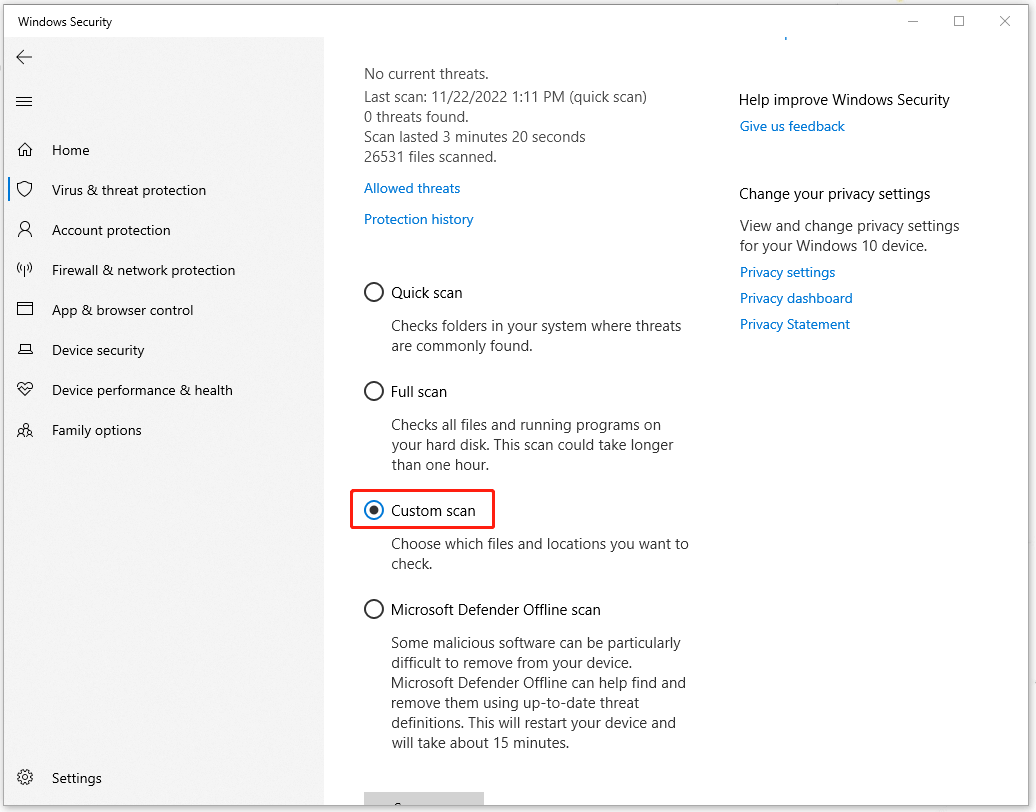
Task: Open the Protection history link
Action: [x=418, y=219]
